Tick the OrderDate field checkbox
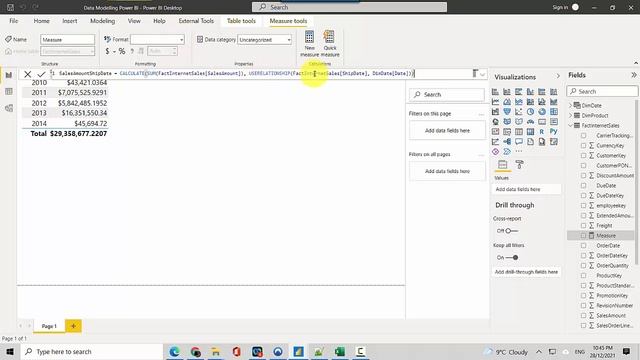 point(583,245)
